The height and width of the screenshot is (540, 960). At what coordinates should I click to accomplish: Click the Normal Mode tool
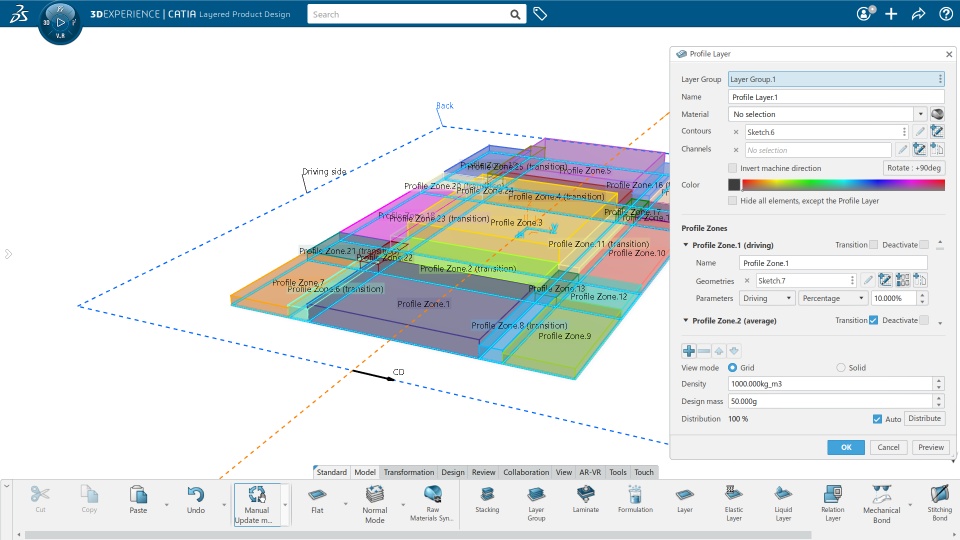[x=375, y=504]
